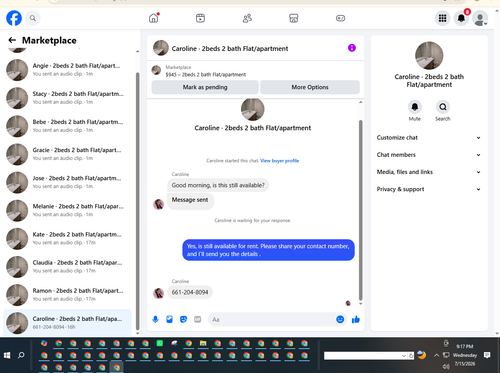Open conversation info purple icon
500x373 pixels.
[352, 48]
